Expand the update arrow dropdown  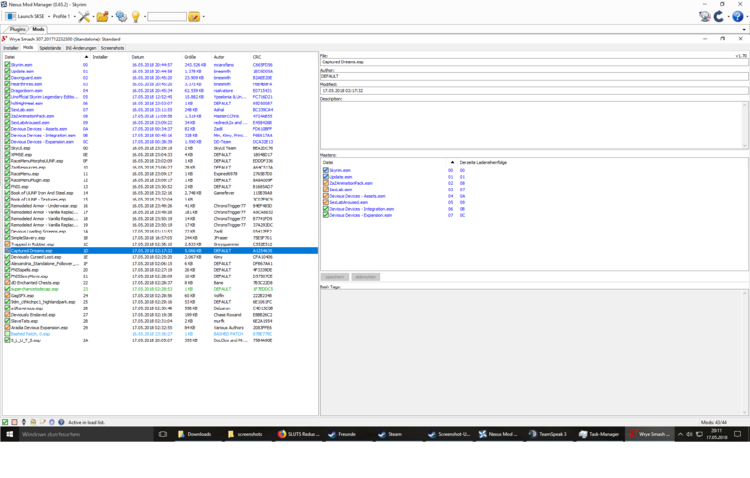pos(728,17)
